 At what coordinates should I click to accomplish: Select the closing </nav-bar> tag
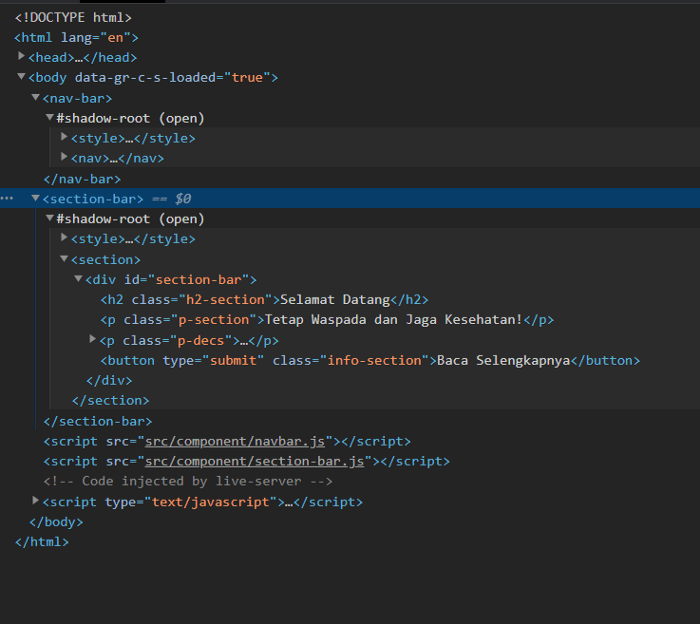click(82, 179)
